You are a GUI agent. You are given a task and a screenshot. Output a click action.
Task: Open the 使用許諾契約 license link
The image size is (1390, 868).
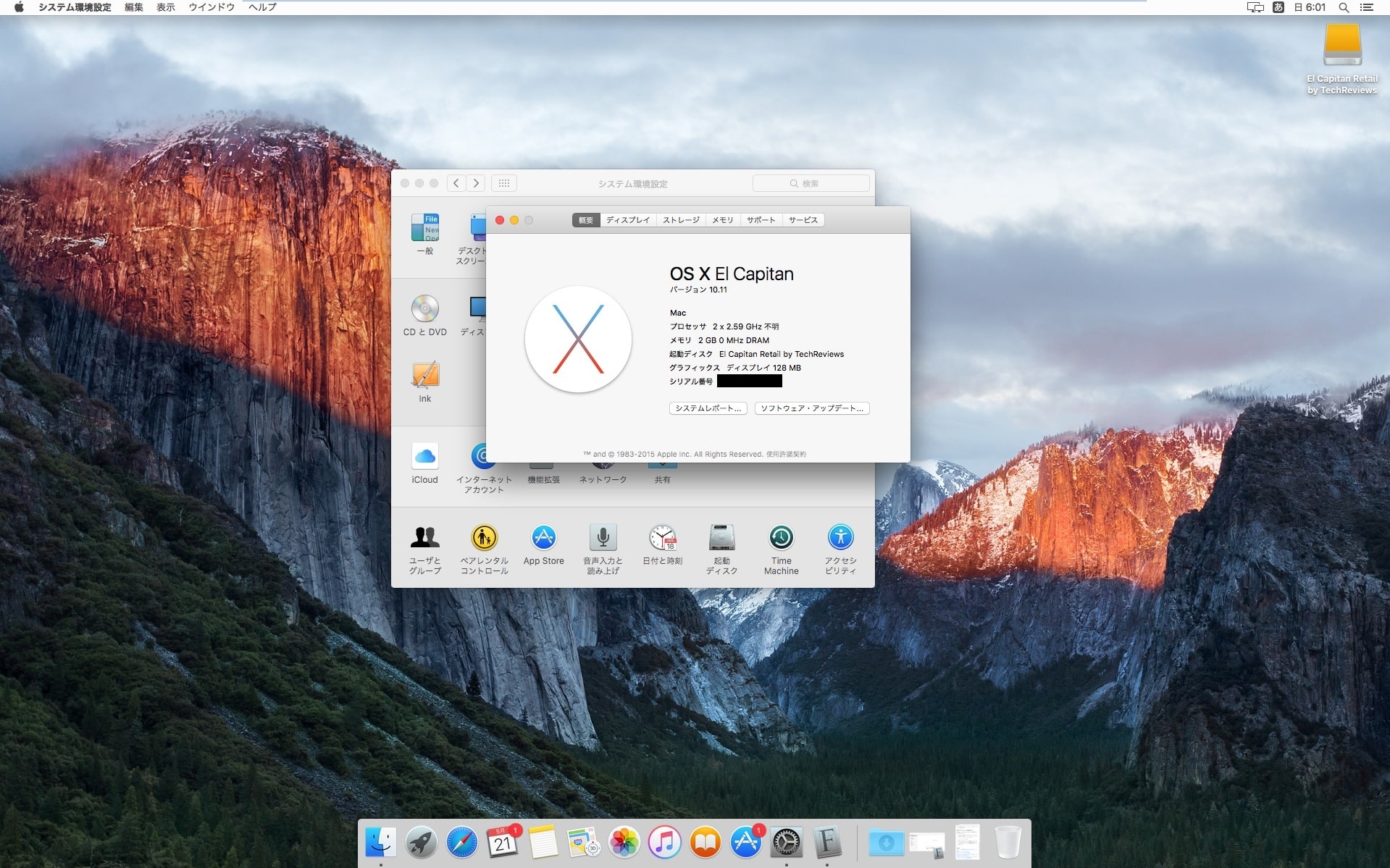point(786,455)
